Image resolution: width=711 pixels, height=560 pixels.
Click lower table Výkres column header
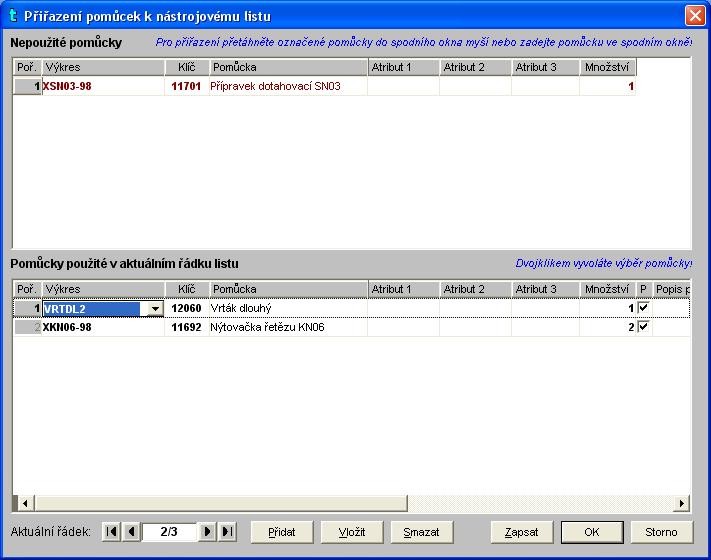(103, 289)
